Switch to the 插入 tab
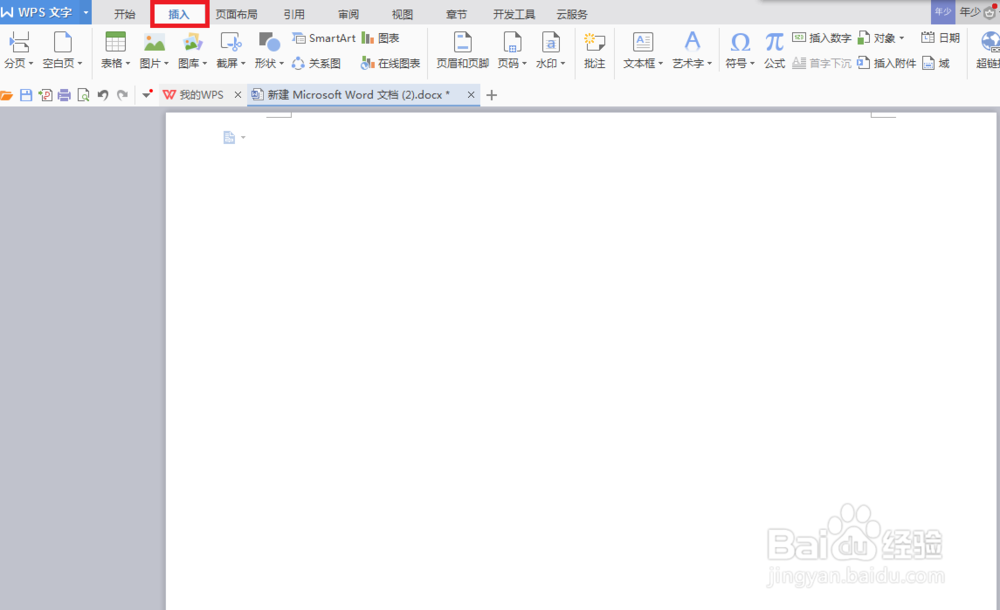This screenshot has width=1000, height=610. coord(179,14)
